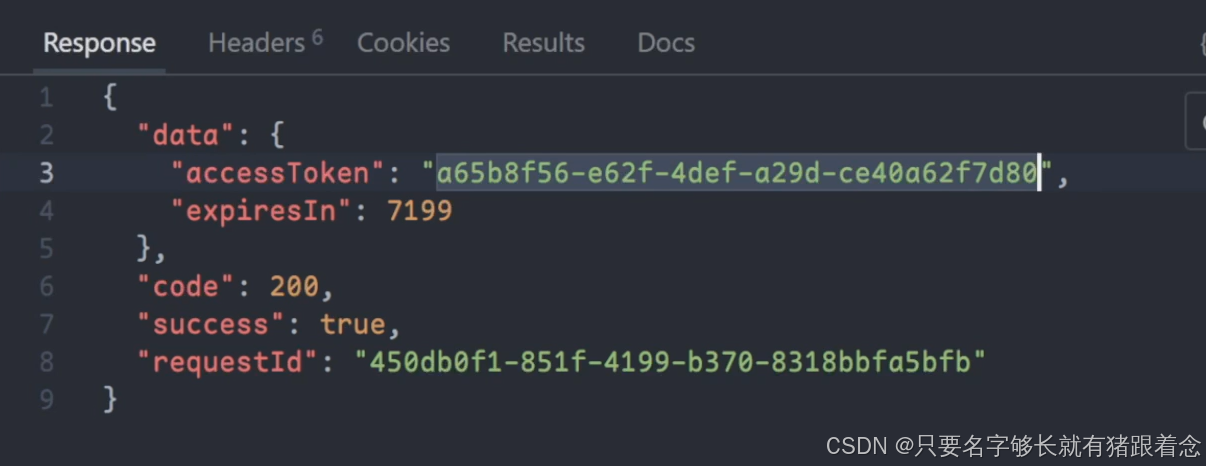1206x466 pixels.
Task: Click the cut-off button below the tab bar
Action: [1196, 121]
